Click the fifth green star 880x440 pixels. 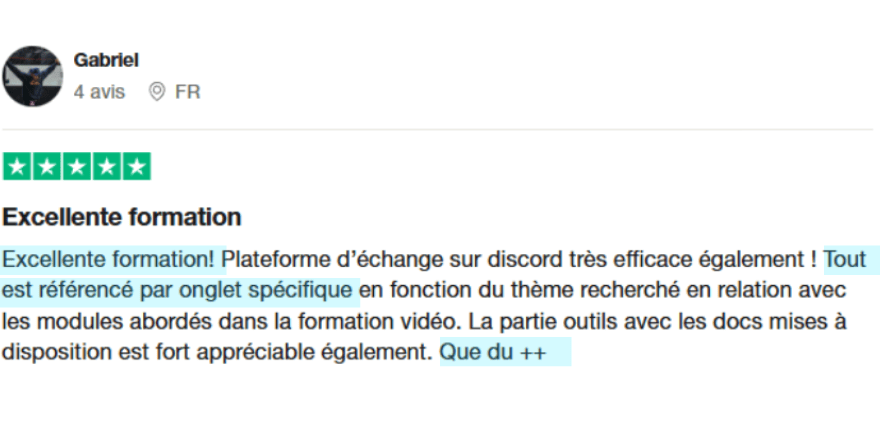click(136, 167)
